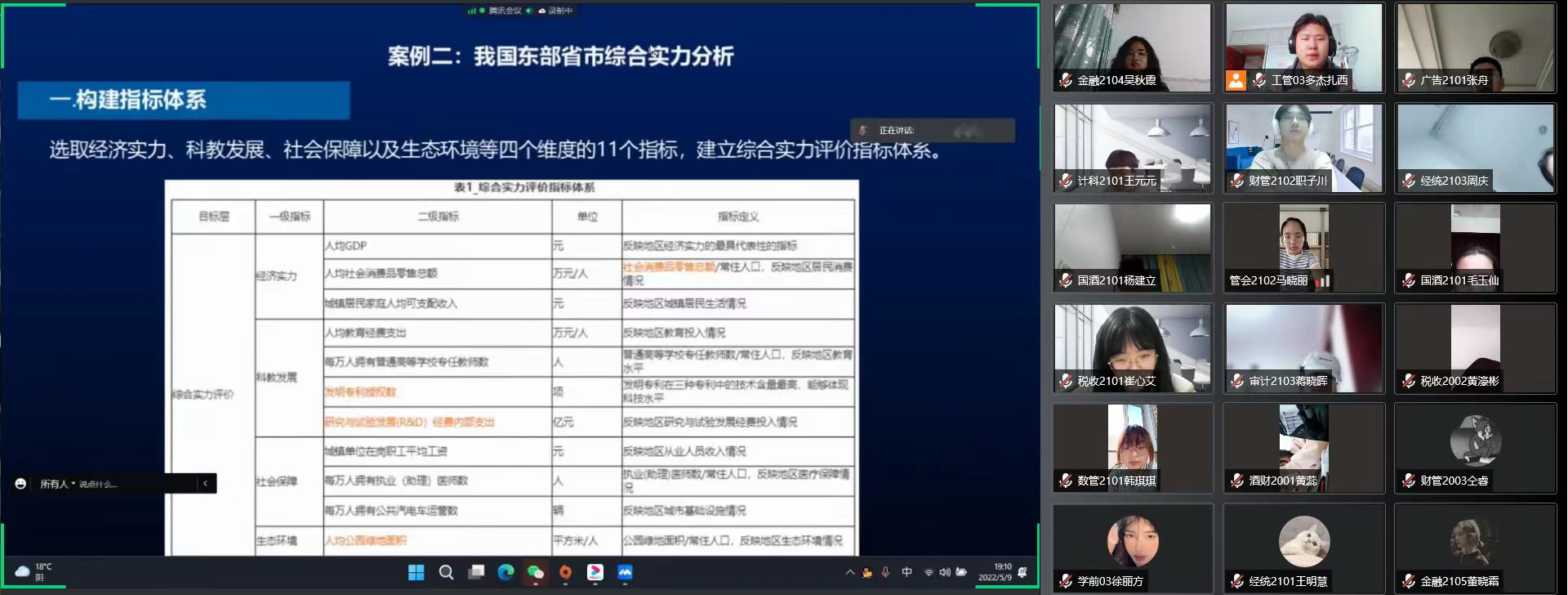Launch Microsoft Edge from the taskbar
The height and width of the screenshot is (595, 1568).
tap(506, 572)
